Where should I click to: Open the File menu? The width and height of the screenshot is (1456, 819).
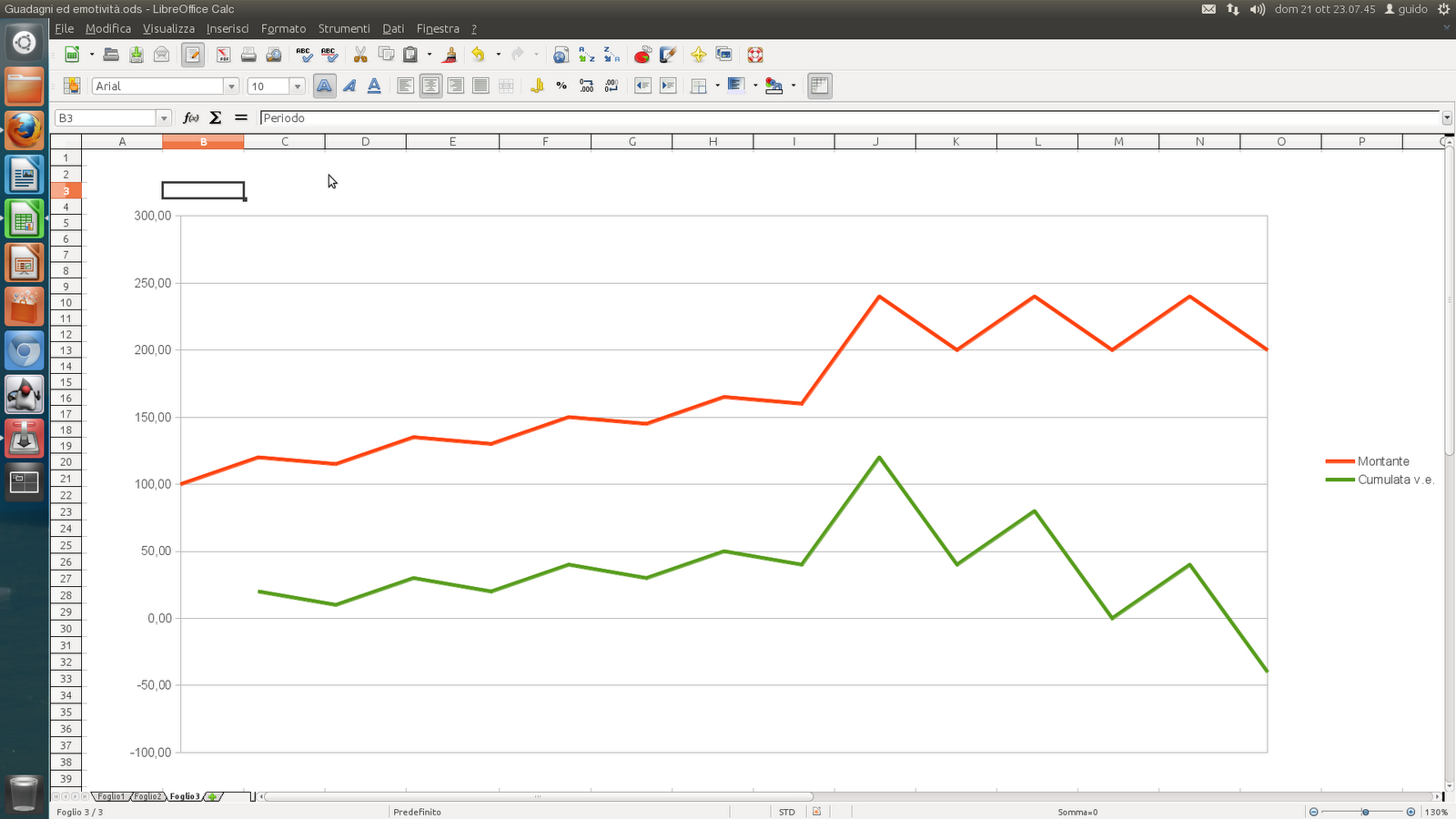point(65,29)
